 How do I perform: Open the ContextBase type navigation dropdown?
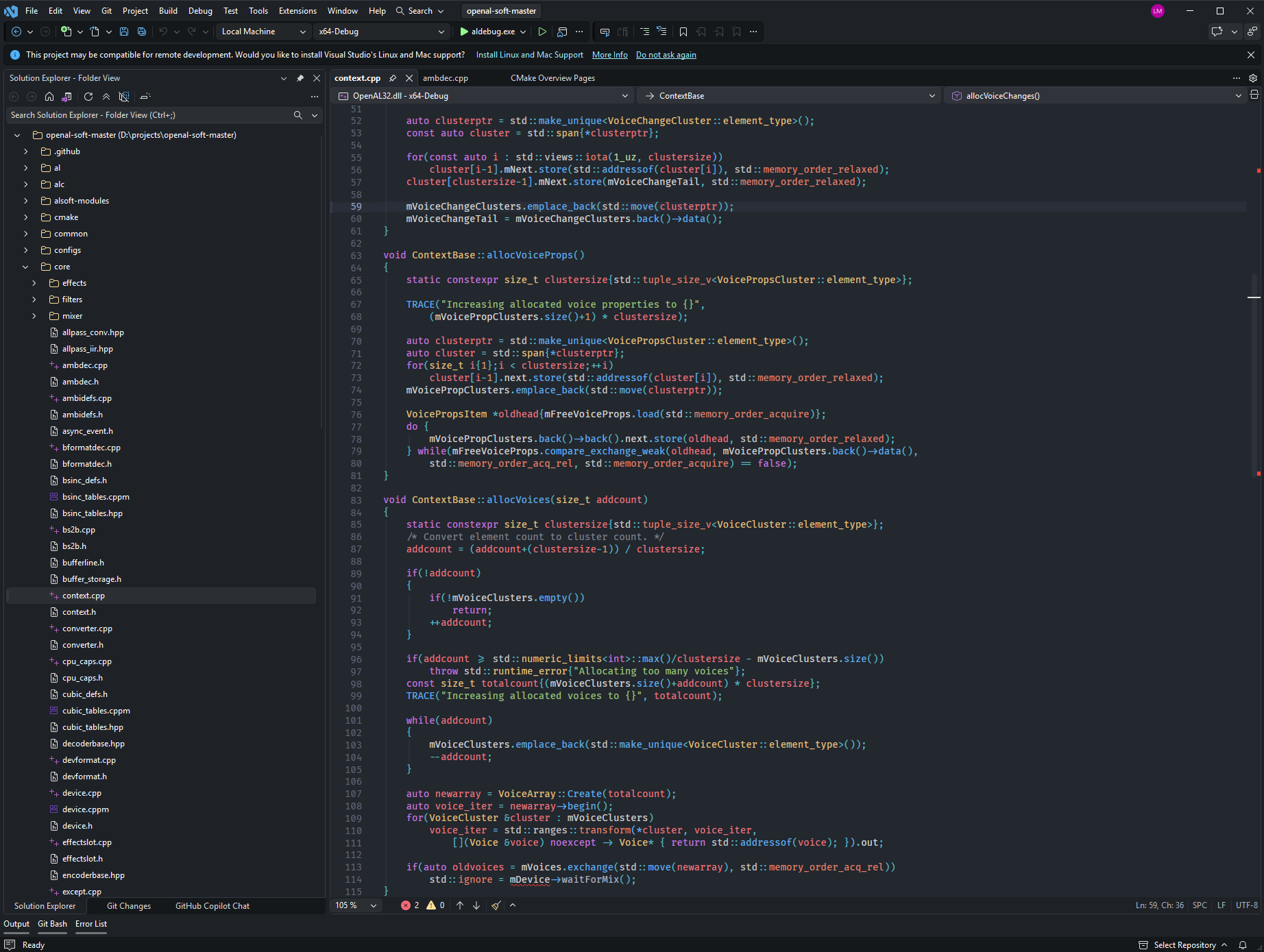coord(790,96)
